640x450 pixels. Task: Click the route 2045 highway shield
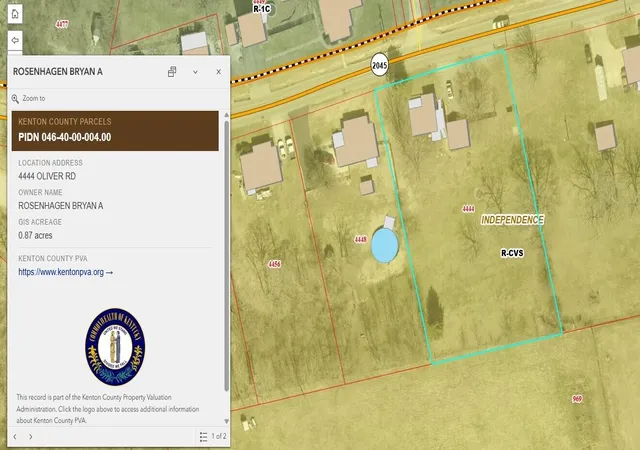[x=380, y=65]
